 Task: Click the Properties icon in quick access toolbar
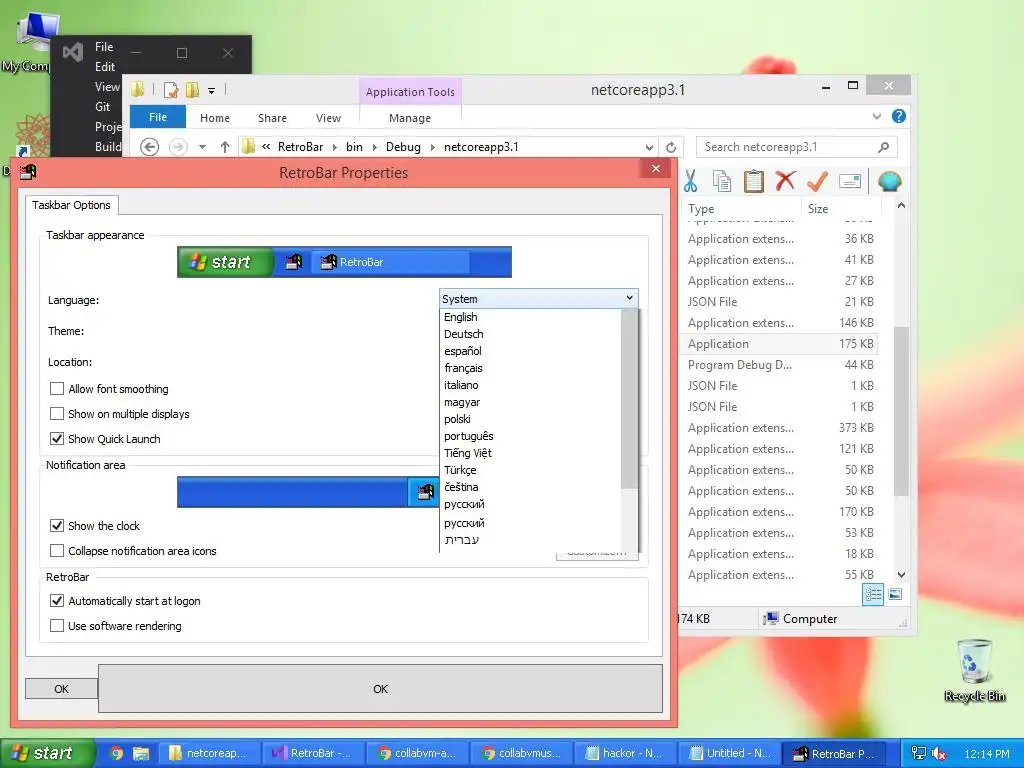[x=171, y=90]
